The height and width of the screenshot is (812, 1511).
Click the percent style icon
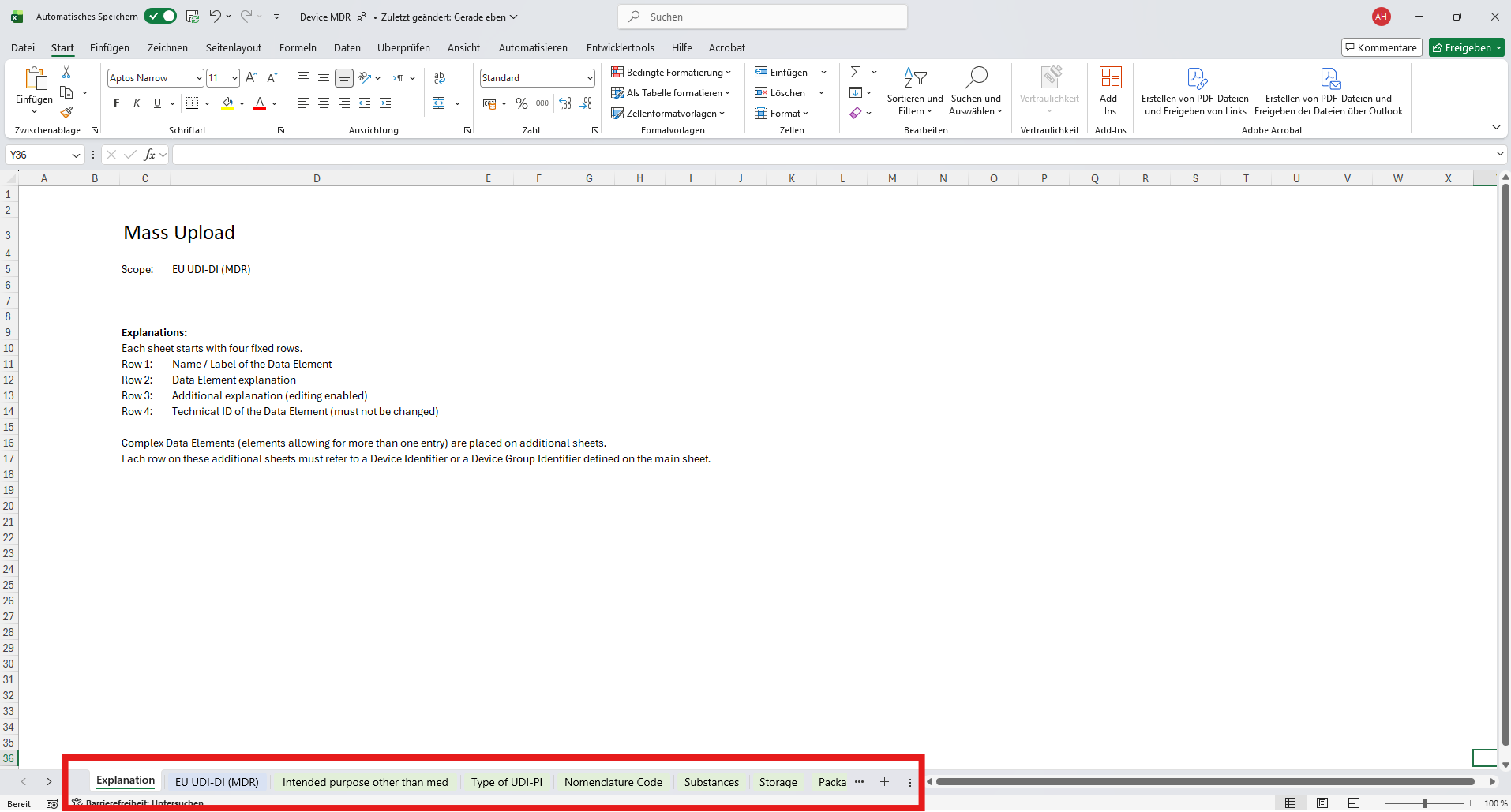click(522, 103)
